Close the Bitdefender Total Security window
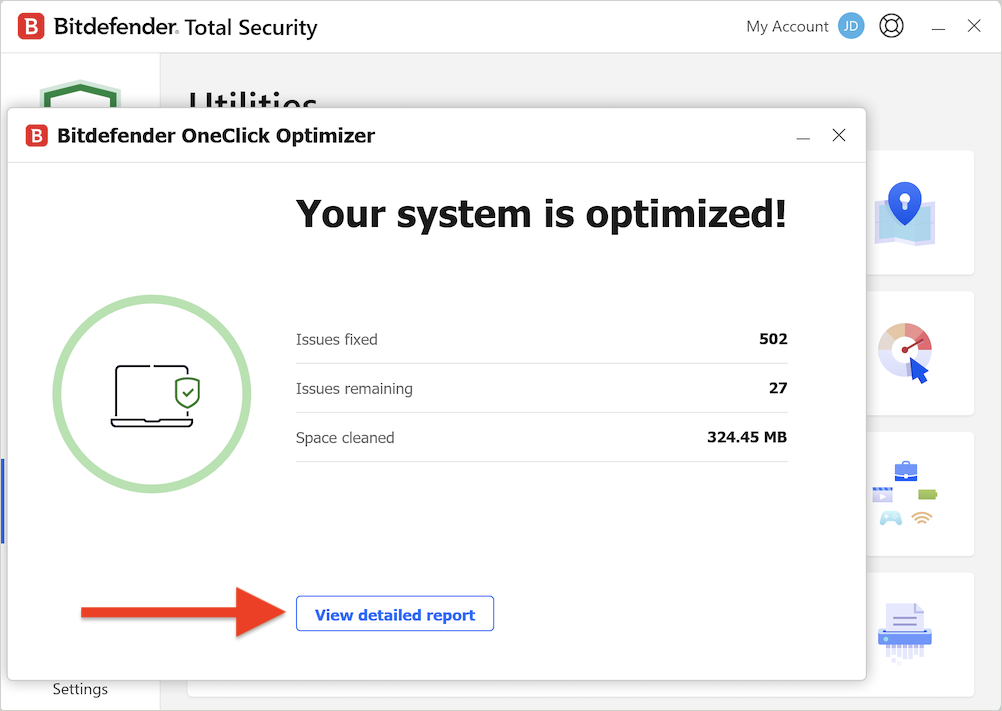This screenshot has height=711, width=1002. pos(974,26)
